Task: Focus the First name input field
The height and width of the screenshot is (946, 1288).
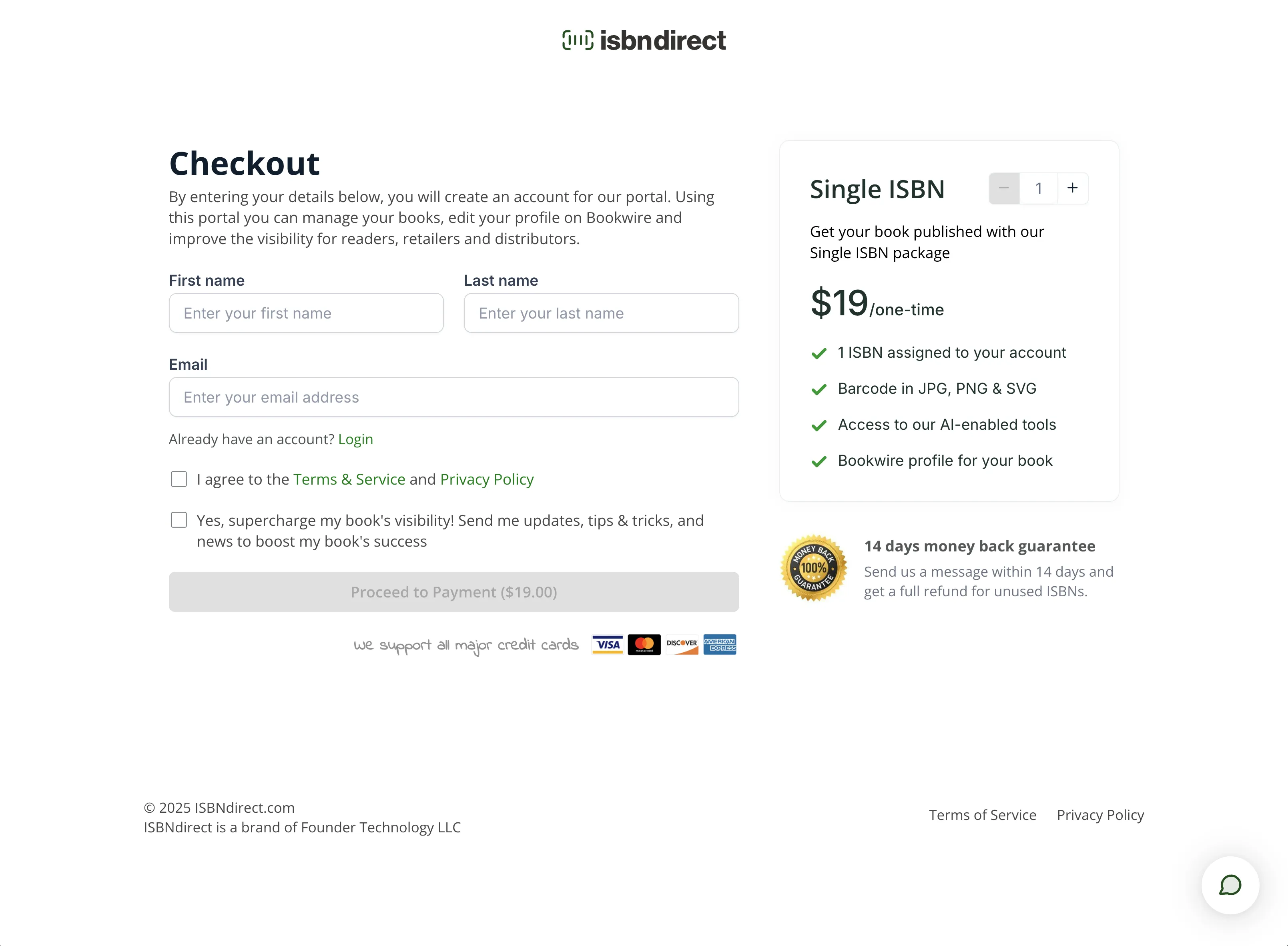Action: coord(306,313)
